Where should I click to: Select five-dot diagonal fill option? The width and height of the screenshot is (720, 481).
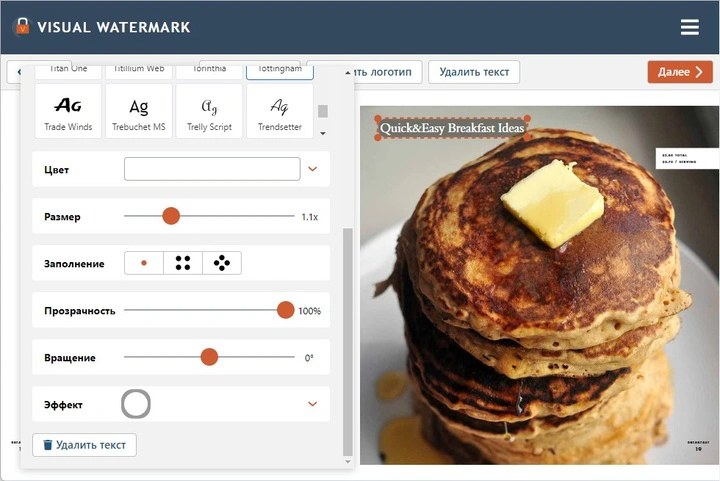point(222,263)
